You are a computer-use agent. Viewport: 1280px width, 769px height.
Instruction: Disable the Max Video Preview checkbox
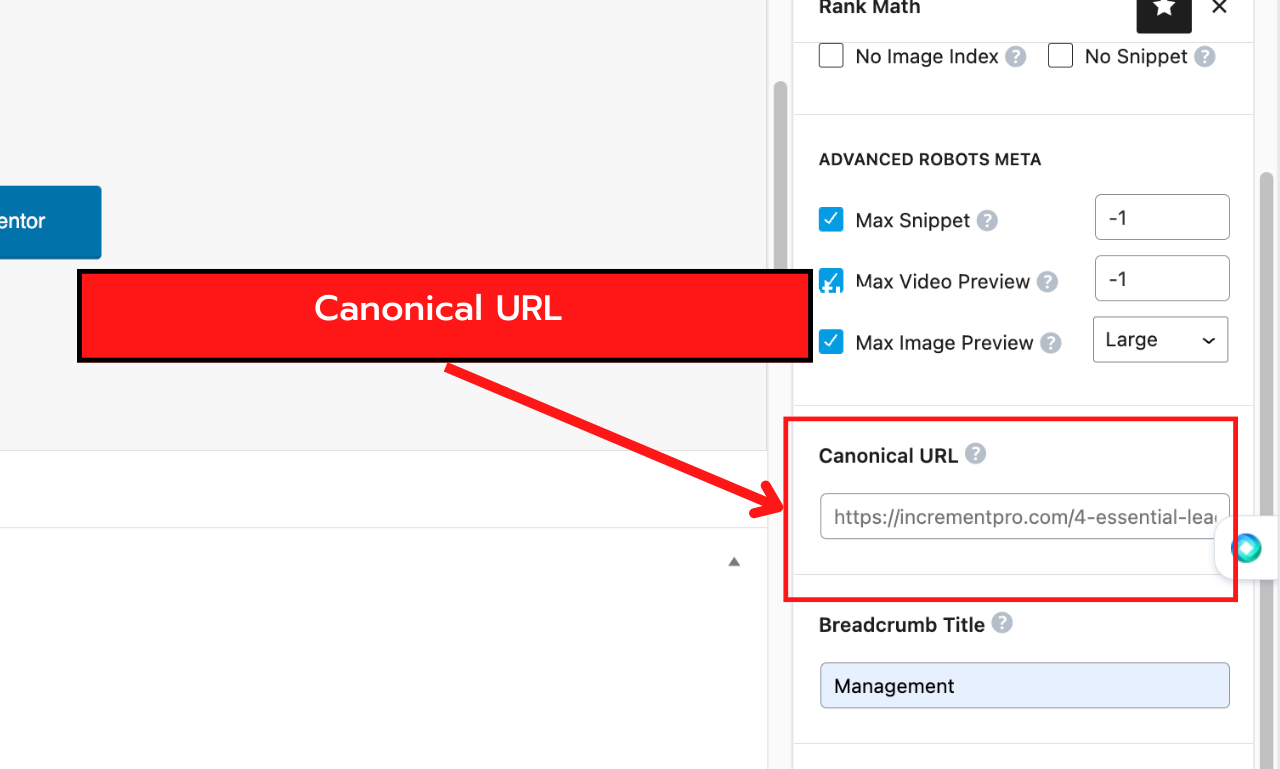tap(831, 281)
